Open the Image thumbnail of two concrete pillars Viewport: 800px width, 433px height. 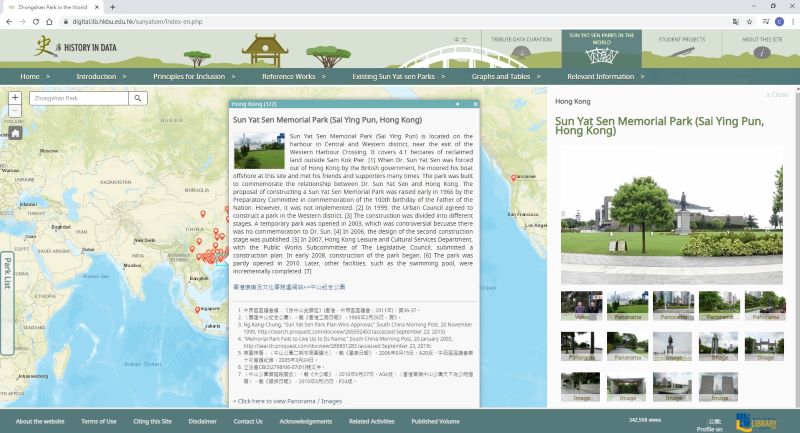pos(718,387)
